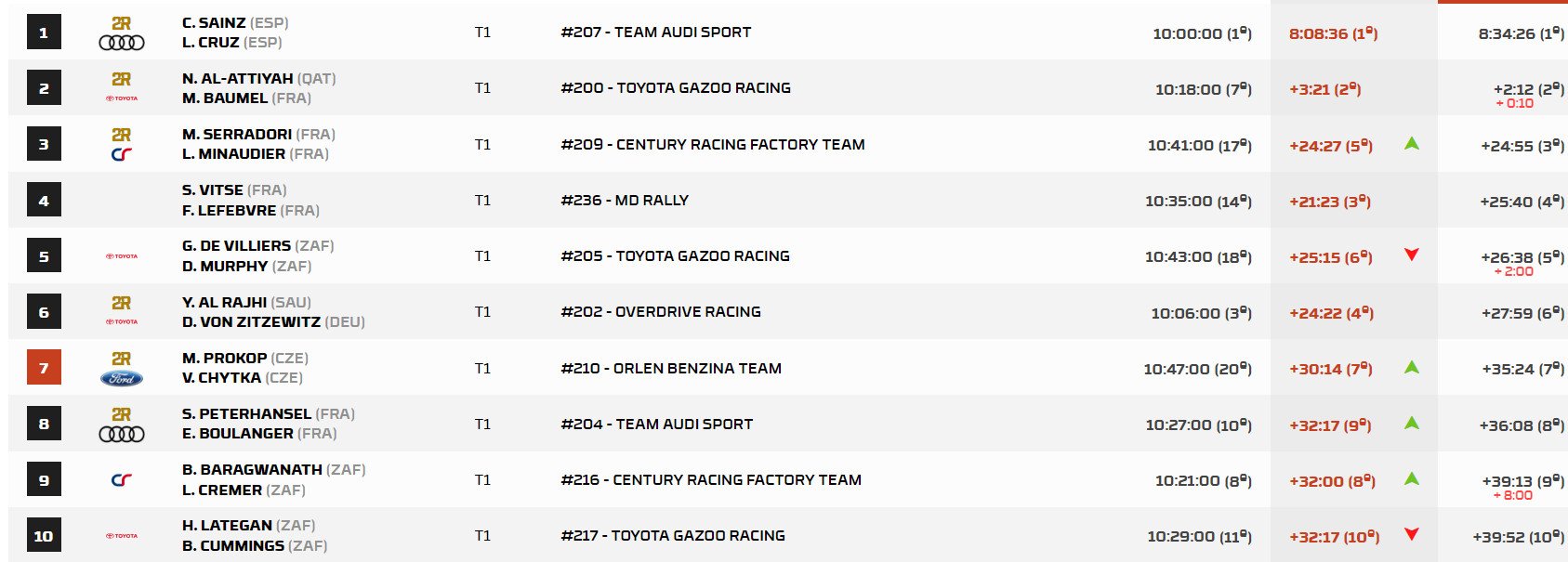This screenshot has height=562, width=1568.
Task: Click the green up arrow in Prokop row
Action: (x=1412, y=368)
